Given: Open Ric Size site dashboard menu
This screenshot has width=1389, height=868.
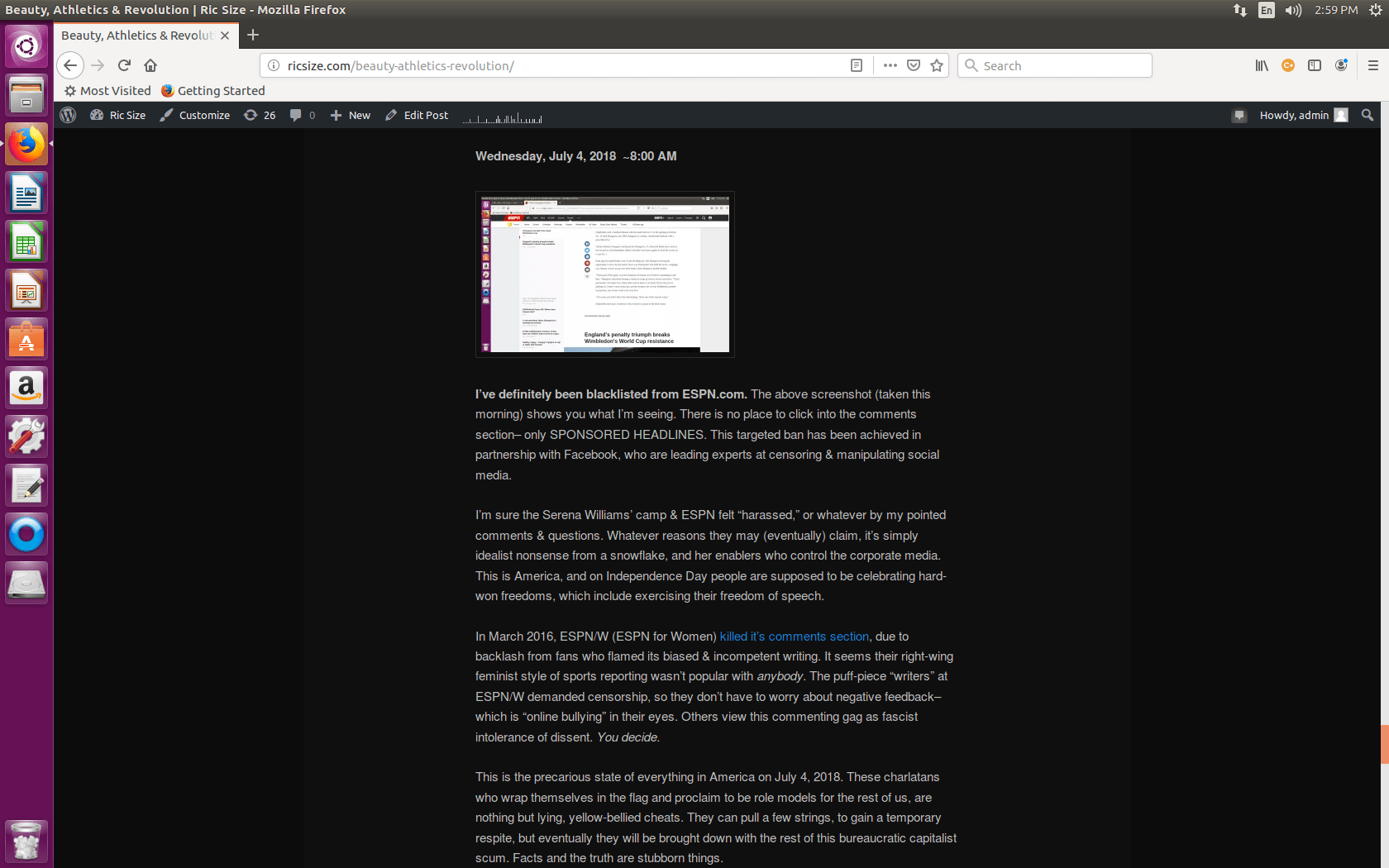Looking at the screenshot, I should 117,115.
